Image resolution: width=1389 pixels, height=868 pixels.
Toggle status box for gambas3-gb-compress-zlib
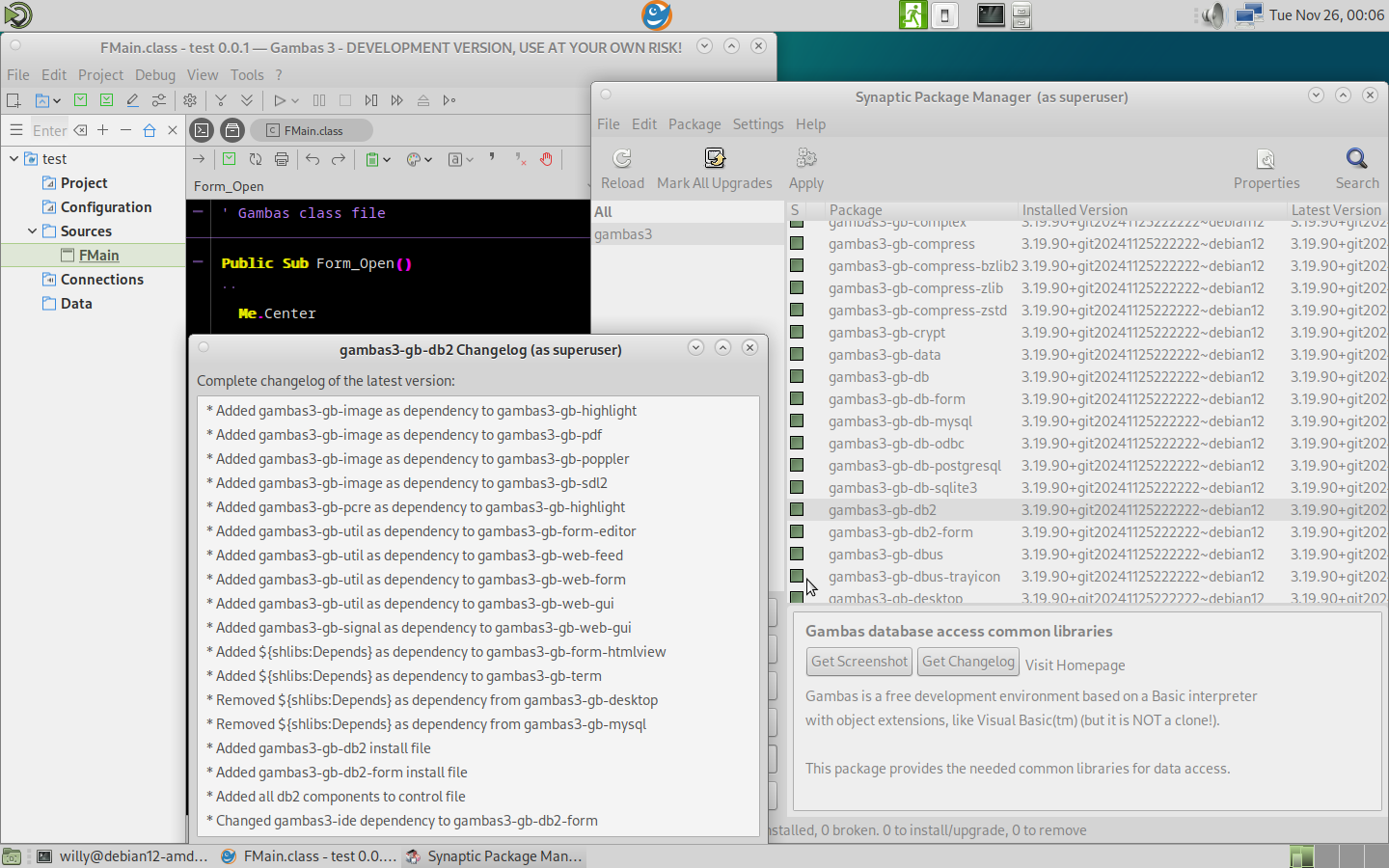coord(797,287)
